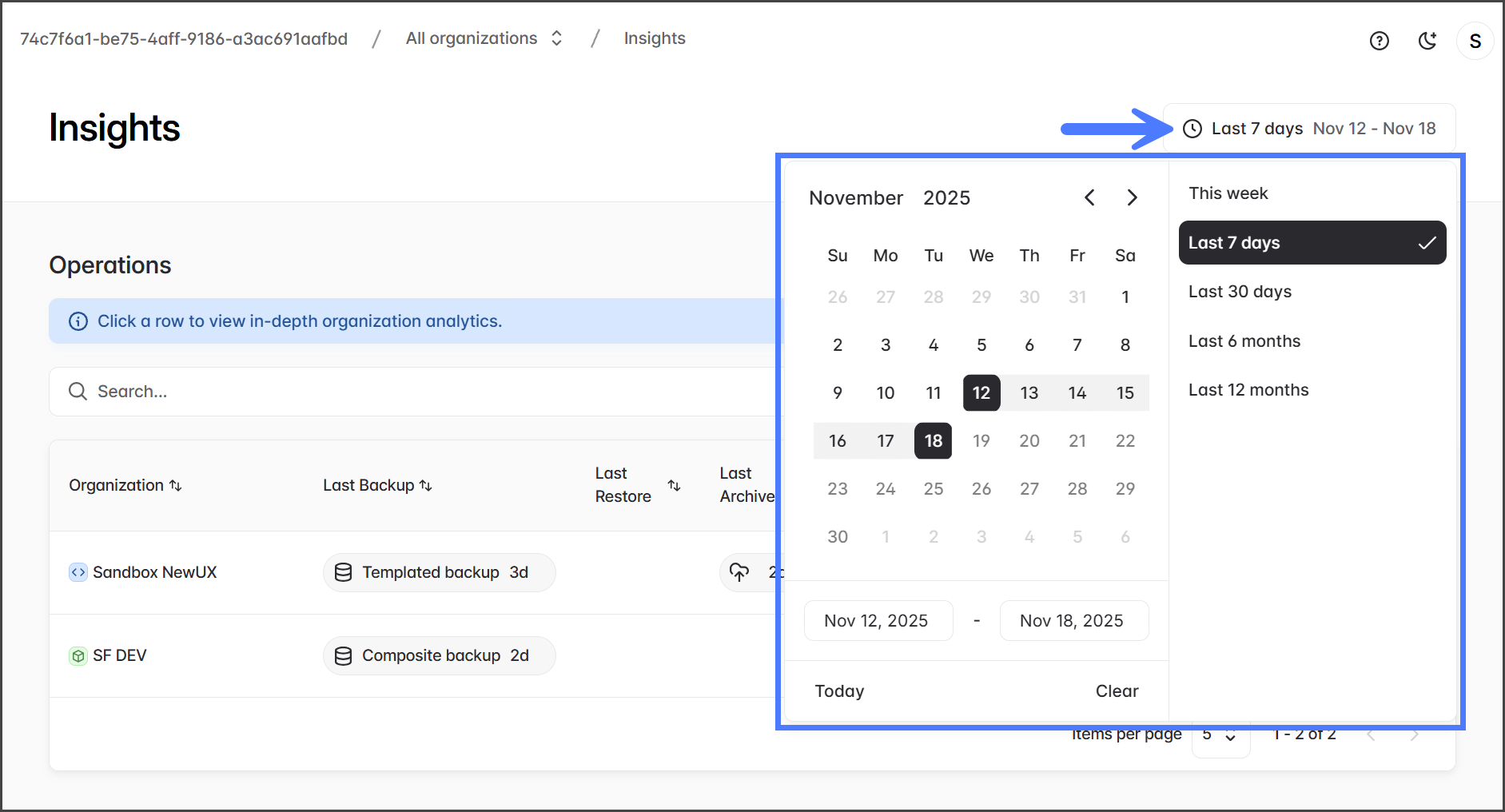
Task: Open the user avatar labeled S
Action: pos(1475,41)
